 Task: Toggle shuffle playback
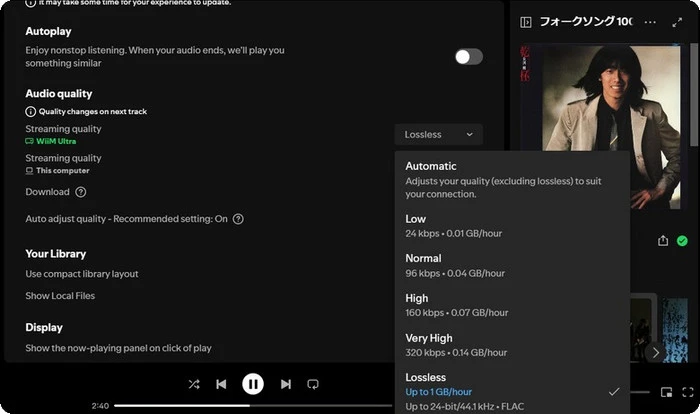pos(194,384)
